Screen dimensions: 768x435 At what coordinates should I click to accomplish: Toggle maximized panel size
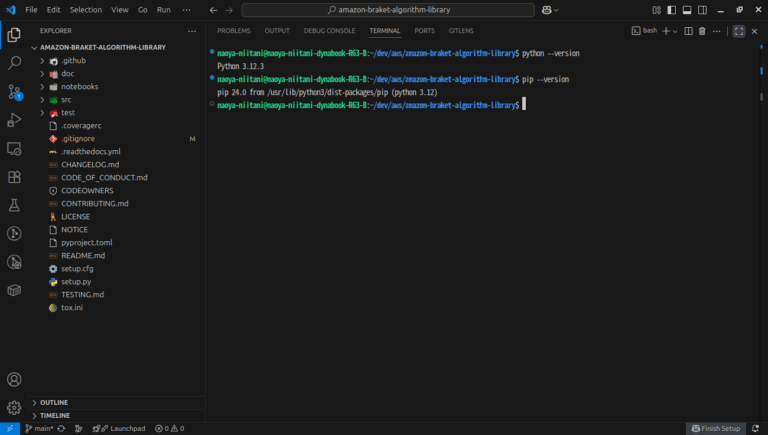[739, 31]
